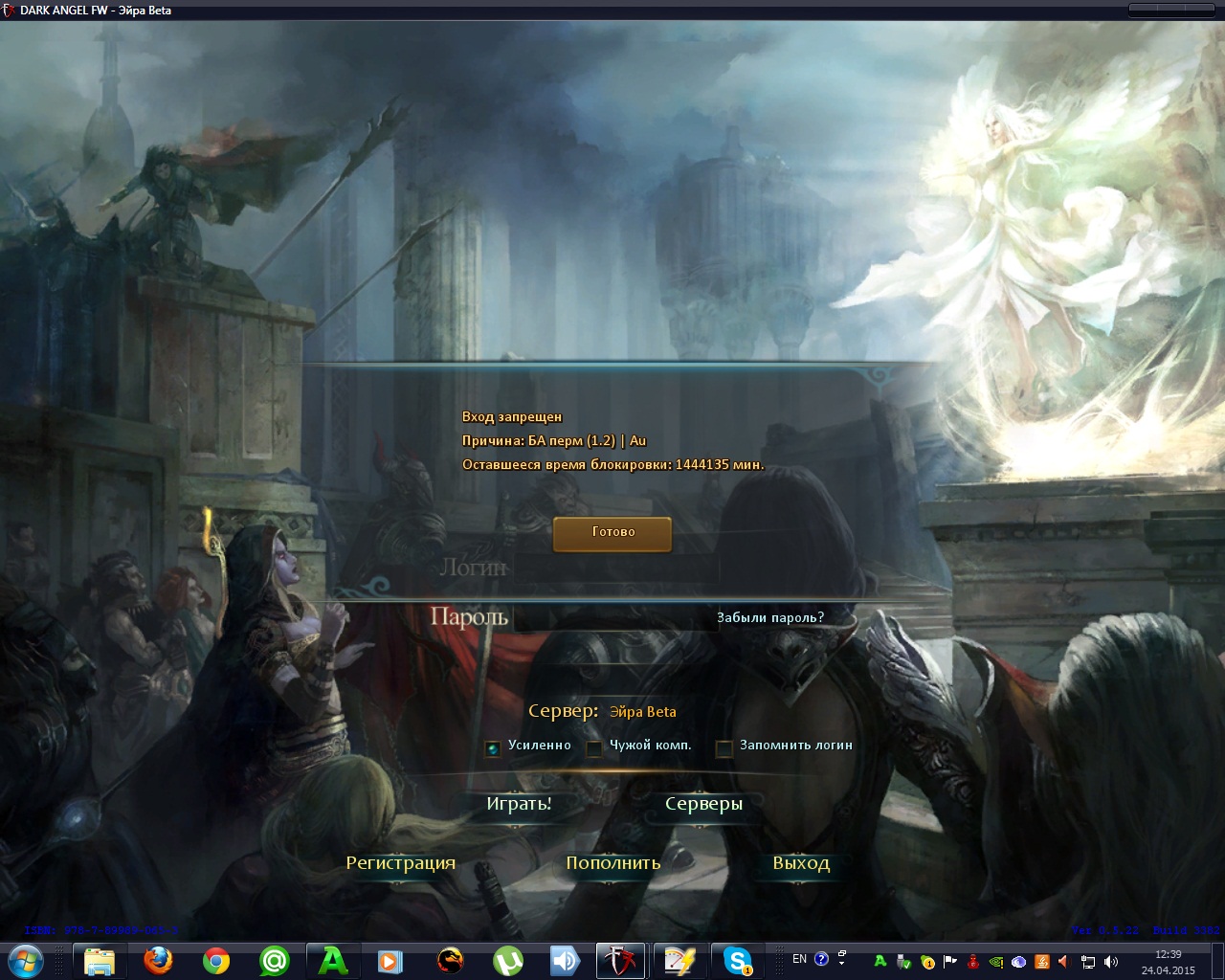Click the green A tray icon
Screen dimensions: 1225x980
pos(880,962)
